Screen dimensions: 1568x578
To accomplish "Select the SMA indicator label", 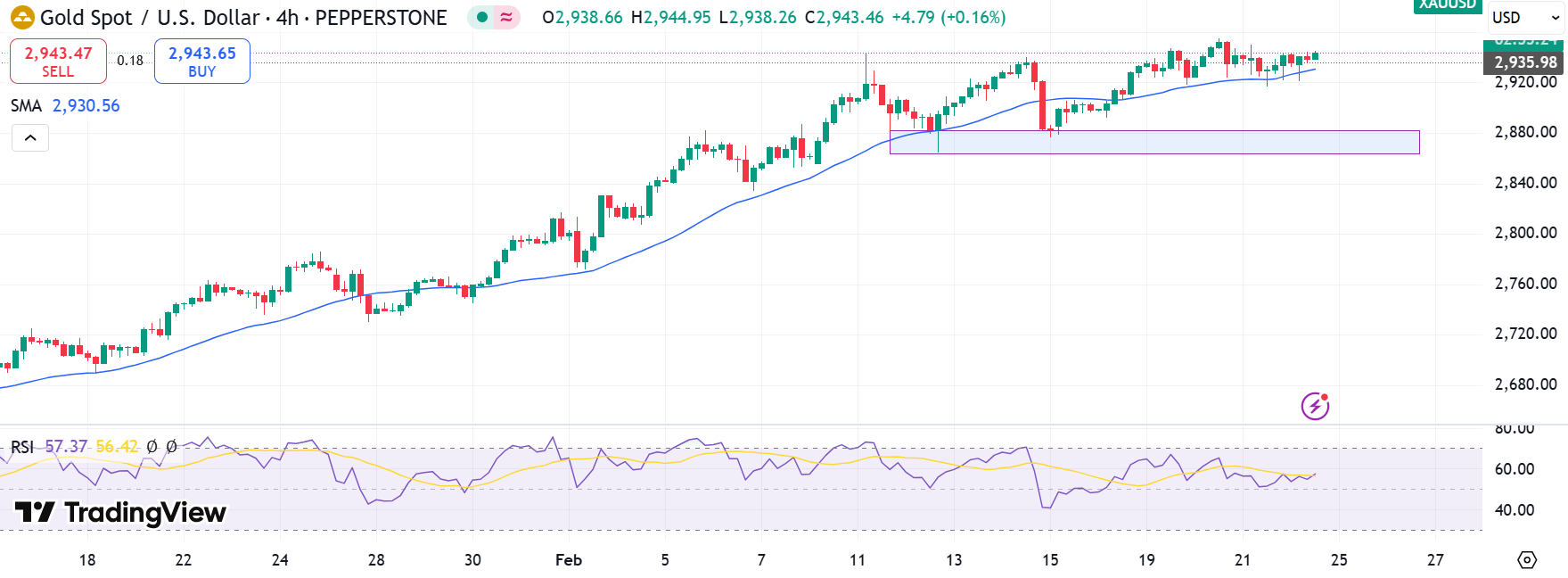I will click(26, 105).
